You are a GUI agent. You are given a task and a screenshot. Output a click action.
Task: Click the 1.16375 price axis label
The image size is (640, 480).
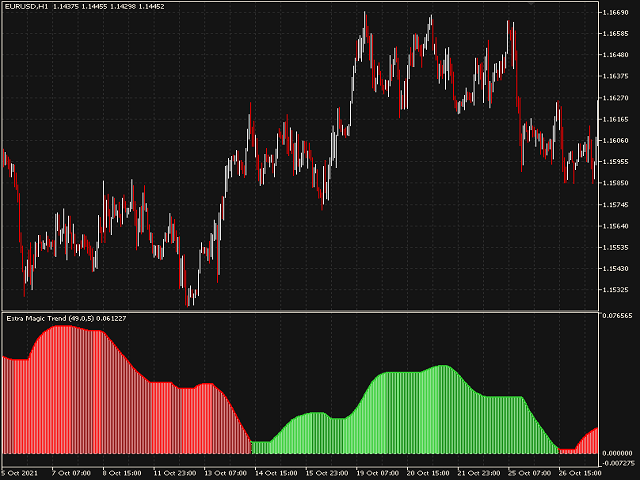click(x=616, y=76)
